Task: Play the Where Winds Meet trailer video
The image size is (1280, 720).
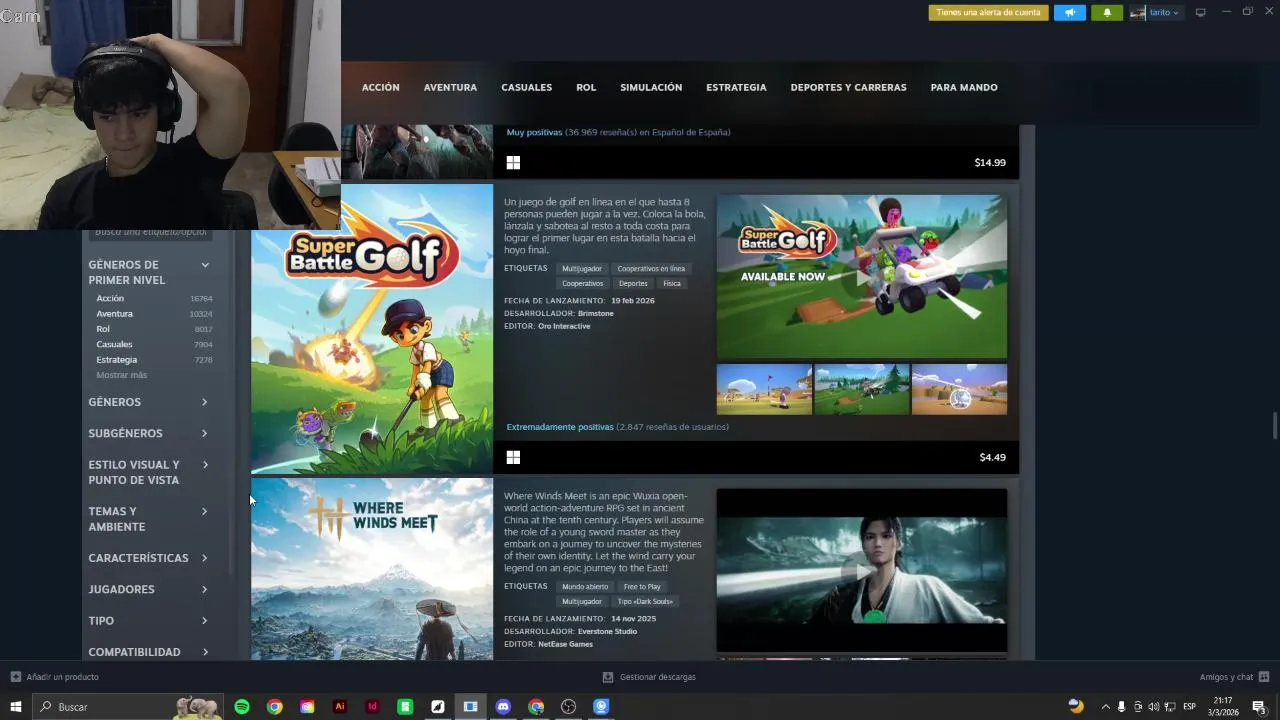Action: tap(862, 571)
